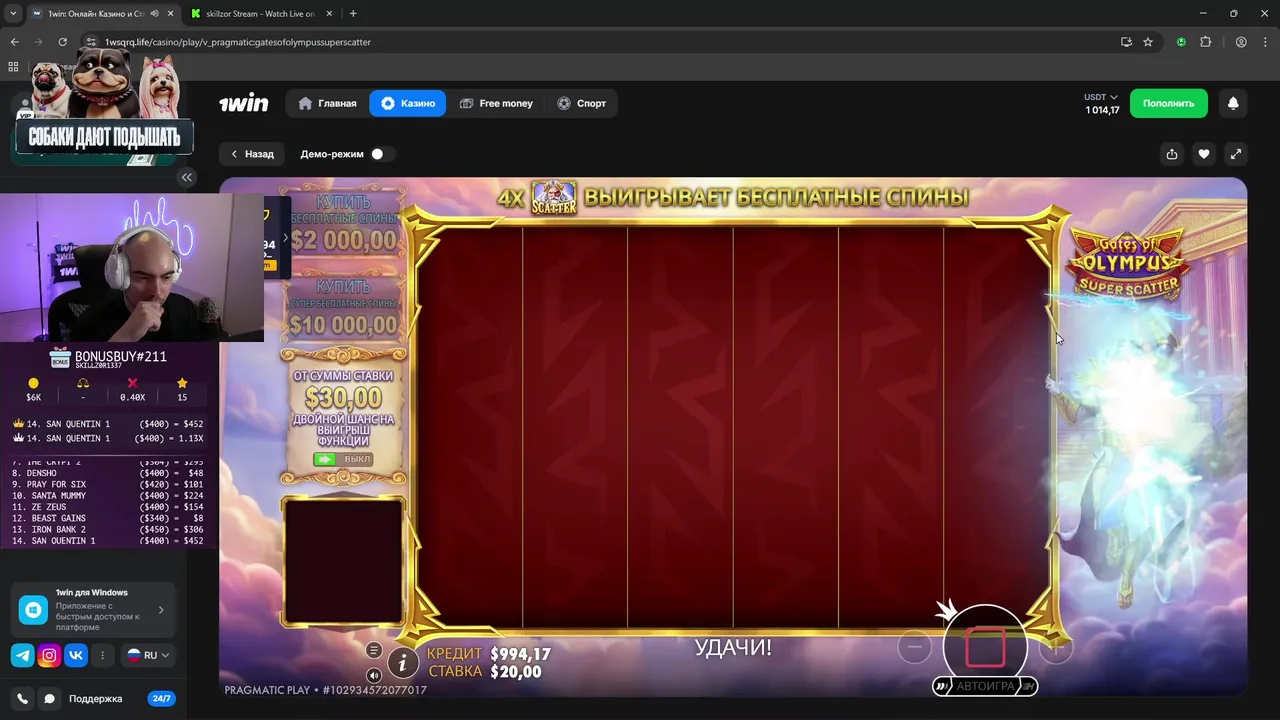The width and height of the screenshot is (1280, 720).
Task: Open Chrome profile avatar
Action: (x=1241, y=42)
